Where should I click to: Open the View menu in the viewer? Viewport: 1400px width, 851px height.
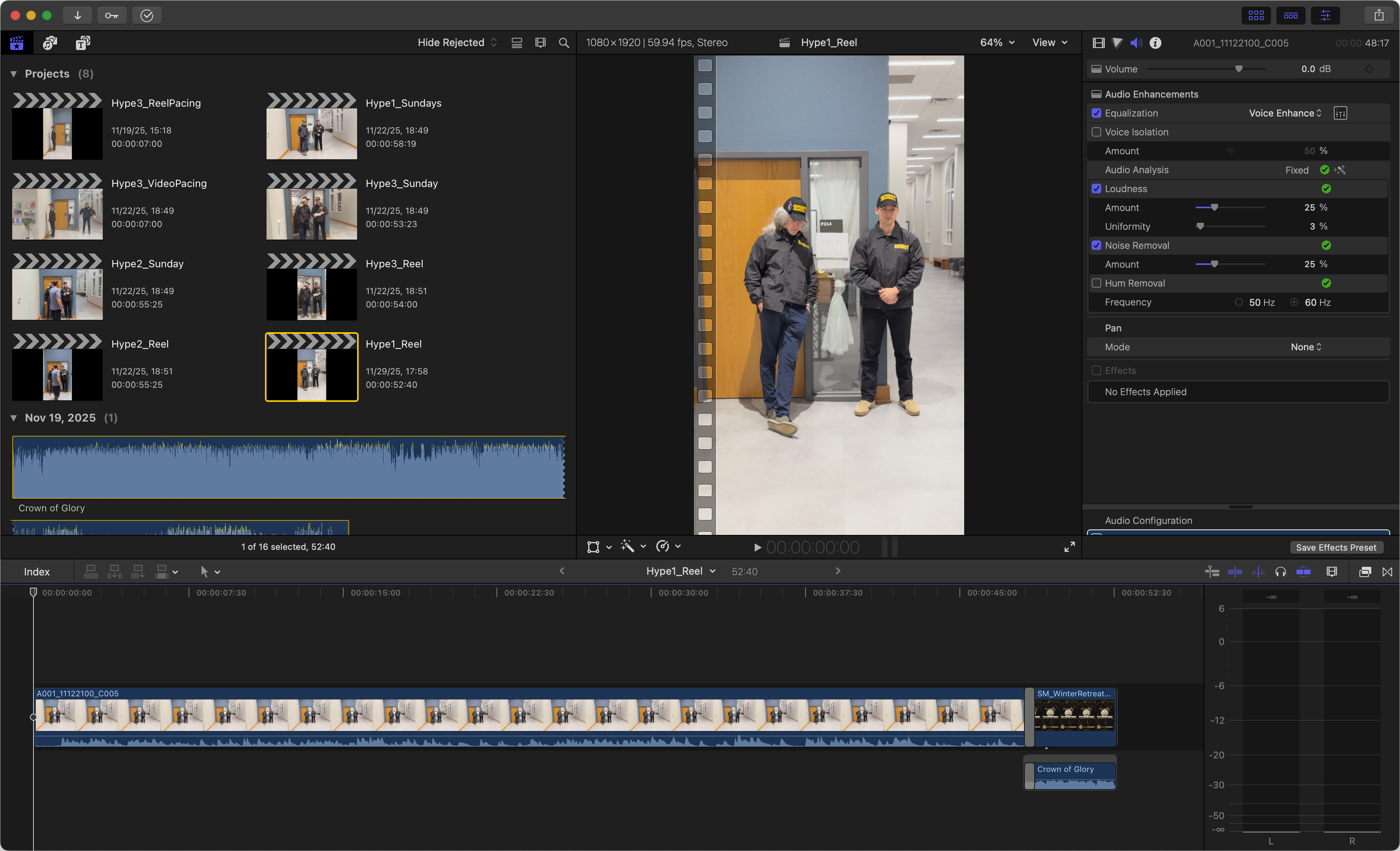[x=1049, y=42]
